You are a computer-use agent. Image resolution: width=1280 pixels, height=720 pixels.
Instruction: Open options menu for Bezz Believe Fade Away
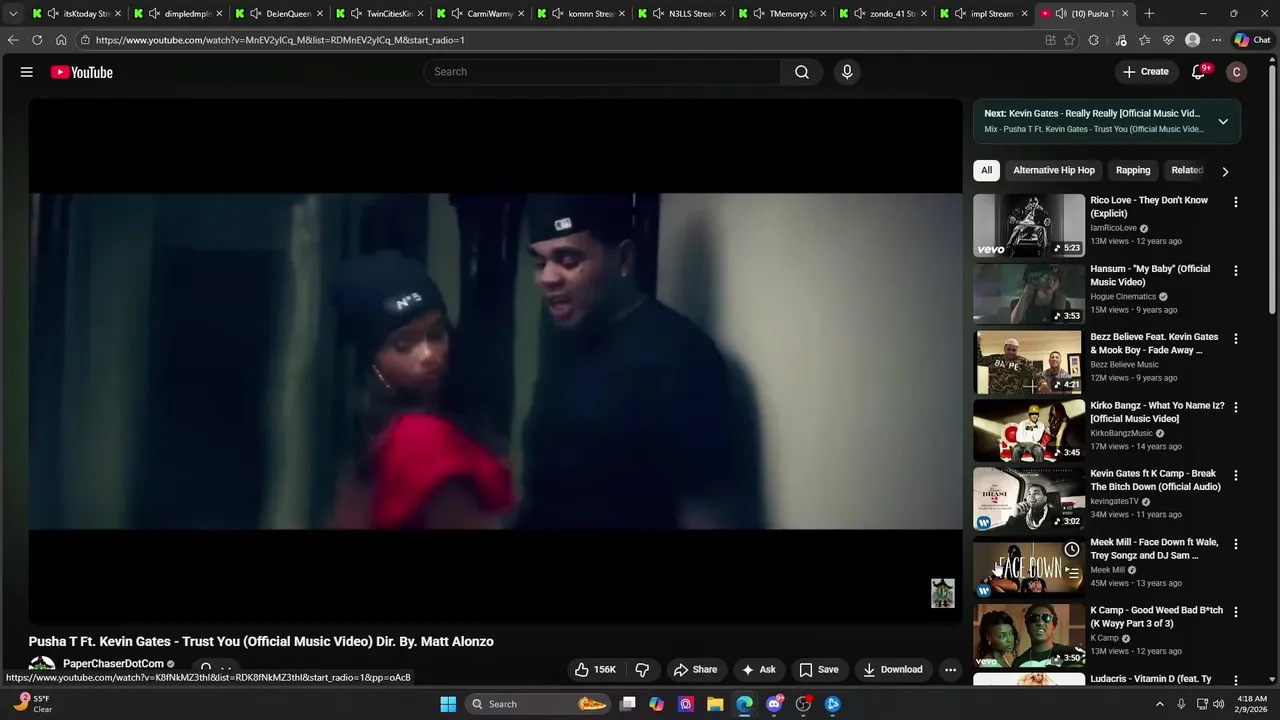tap(1236, 339)
